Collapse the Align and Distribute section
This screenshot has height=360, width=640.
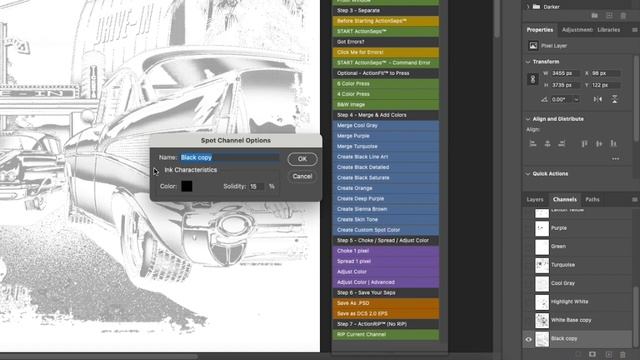point(528,119)
